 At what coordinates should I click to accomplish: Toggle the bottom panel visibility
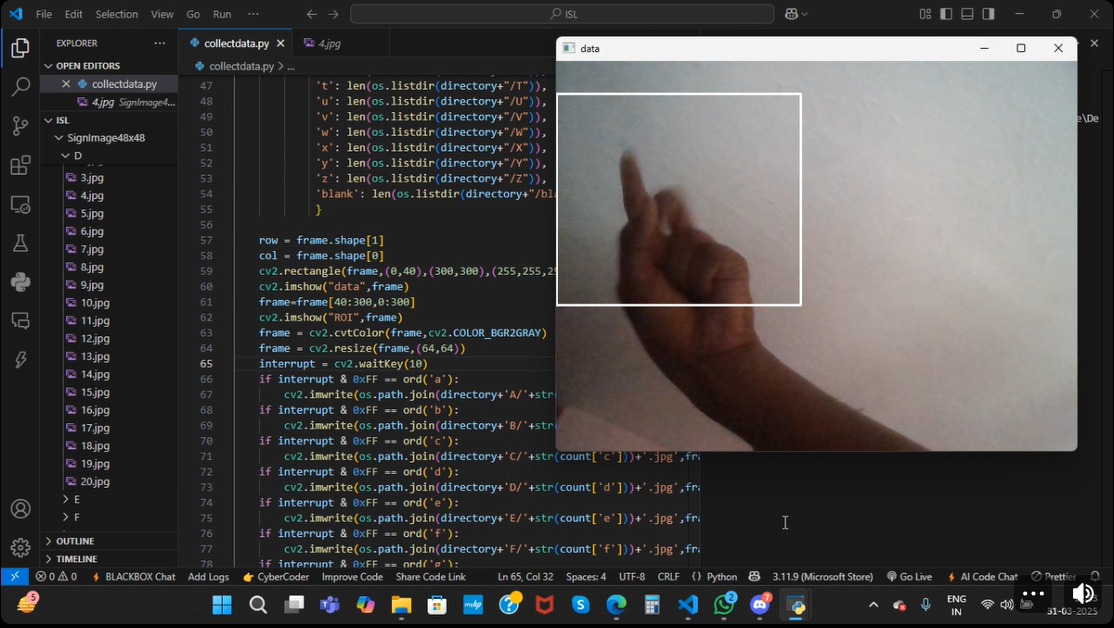coord(967,13)
